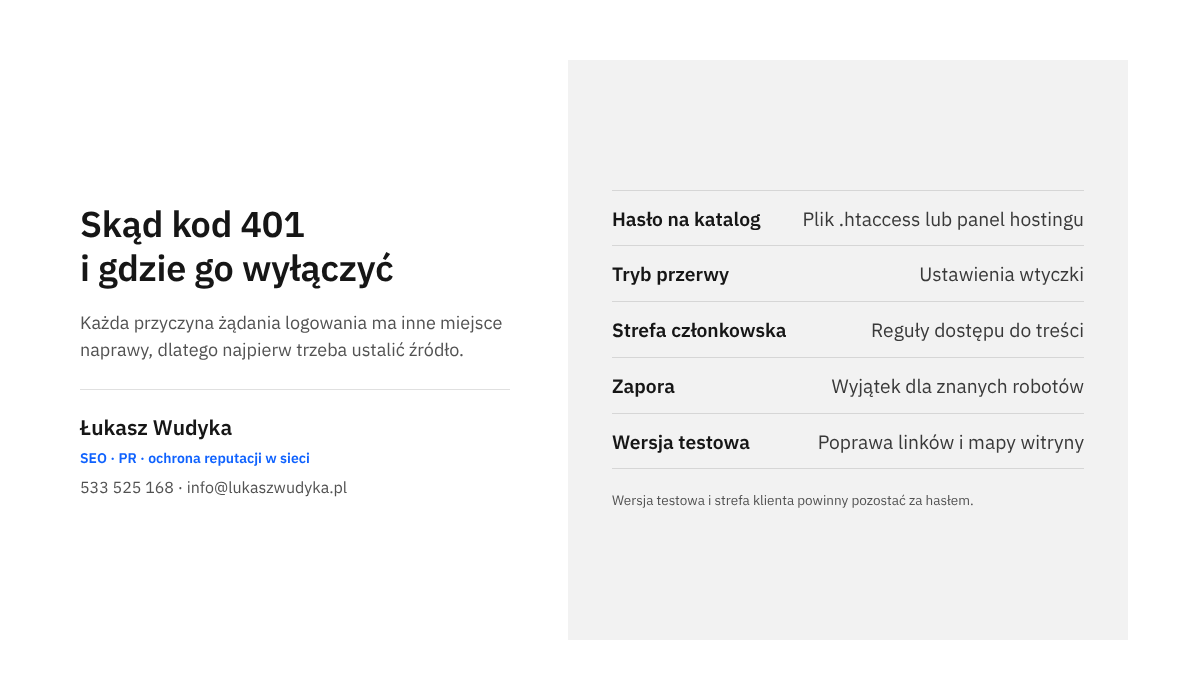Select the paragraph starting 'Każda przyczyna żądania logowania'
Image resolution: width=1200 pixels, height=700 pixels.
291,337
